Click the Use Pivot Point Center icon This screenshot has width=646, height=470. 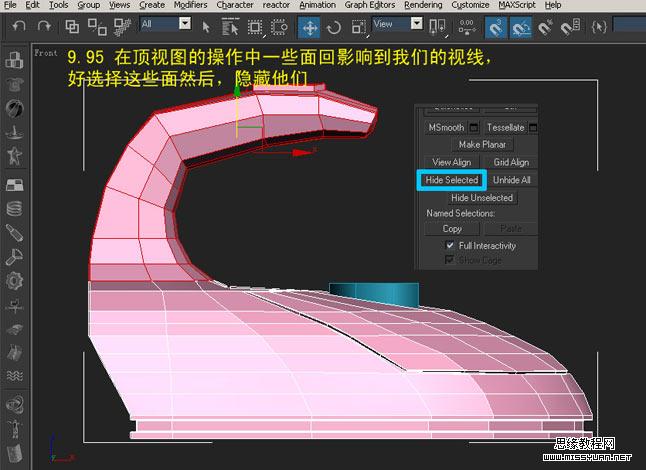tap(437, 27)
